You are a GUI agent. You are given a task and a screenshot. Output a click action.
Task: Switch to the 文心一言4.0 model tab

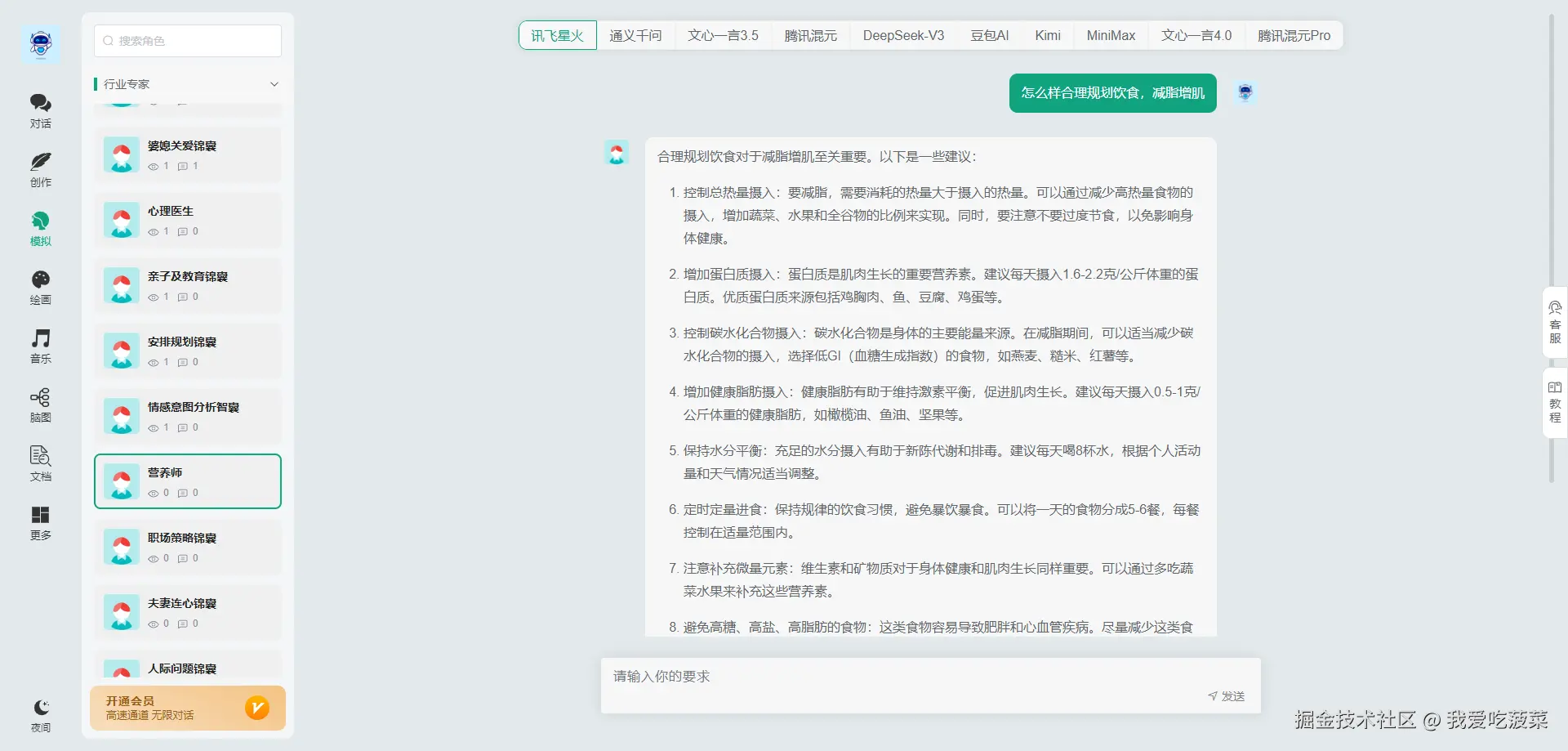[1196, 35]
